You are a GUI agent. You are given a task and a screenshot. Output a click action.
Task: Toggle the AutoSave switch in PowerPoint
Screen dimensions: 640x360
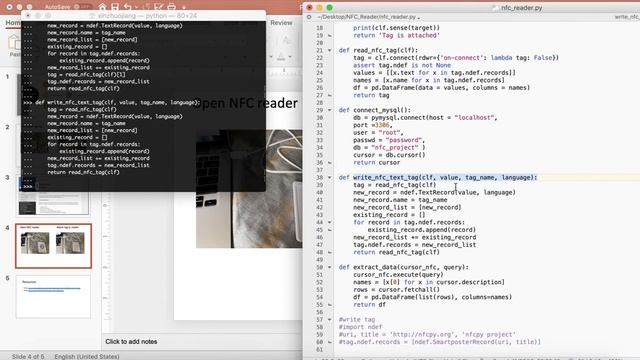[x=83, y=7]
